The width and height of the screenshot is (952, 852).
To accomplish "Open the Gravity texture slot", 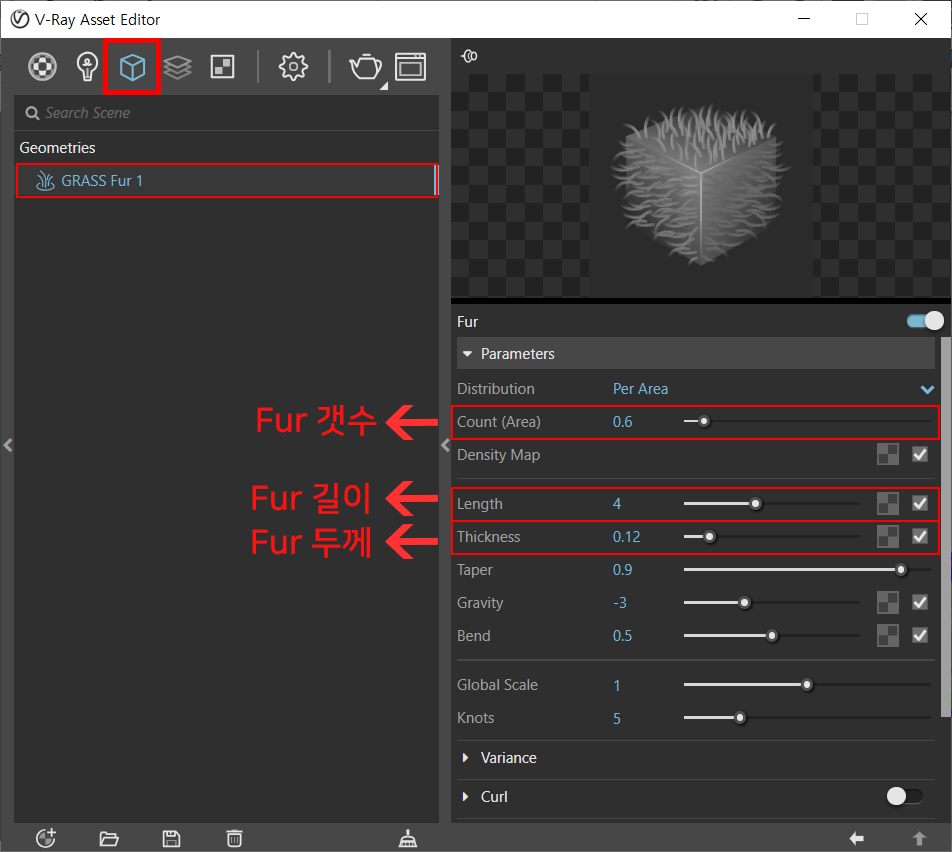I will tap(888, 602).
